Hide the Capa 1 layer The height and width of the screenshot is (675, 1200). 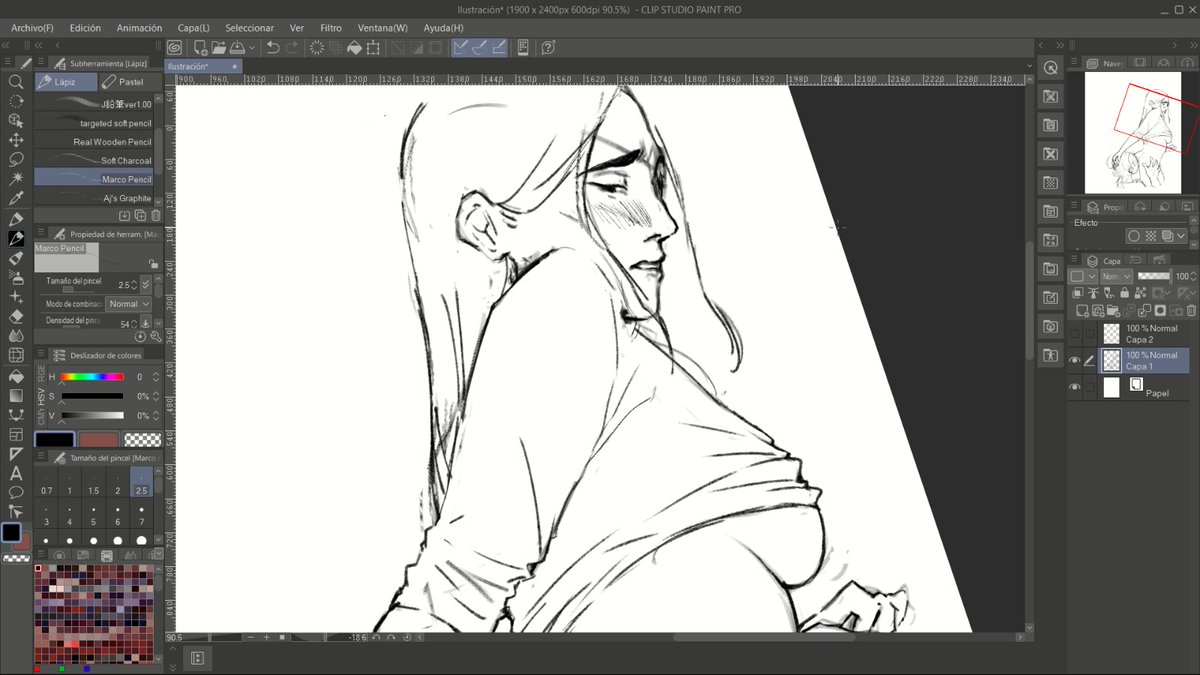click(x=1075, y=361)
